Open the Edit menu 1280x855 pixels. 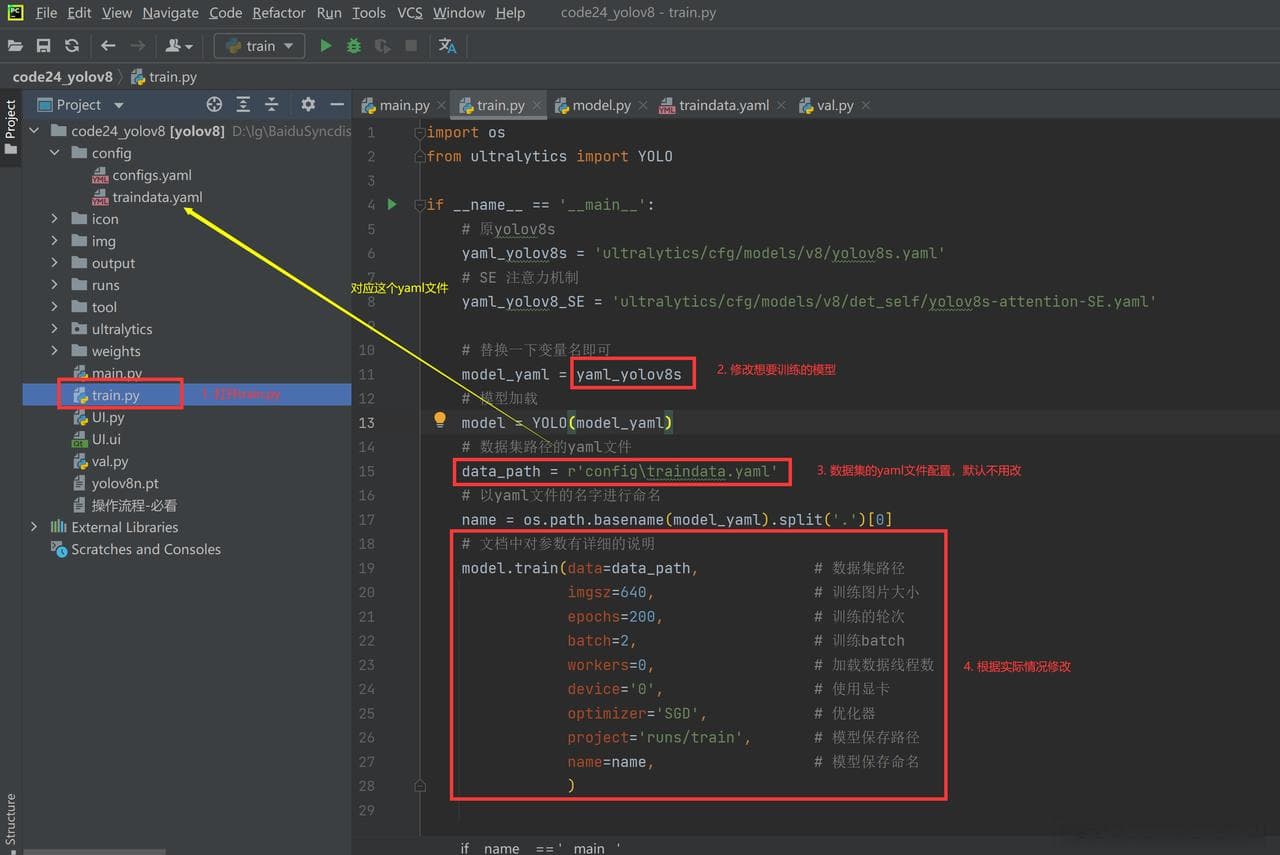pyautogui.click(x=79, y=13)
